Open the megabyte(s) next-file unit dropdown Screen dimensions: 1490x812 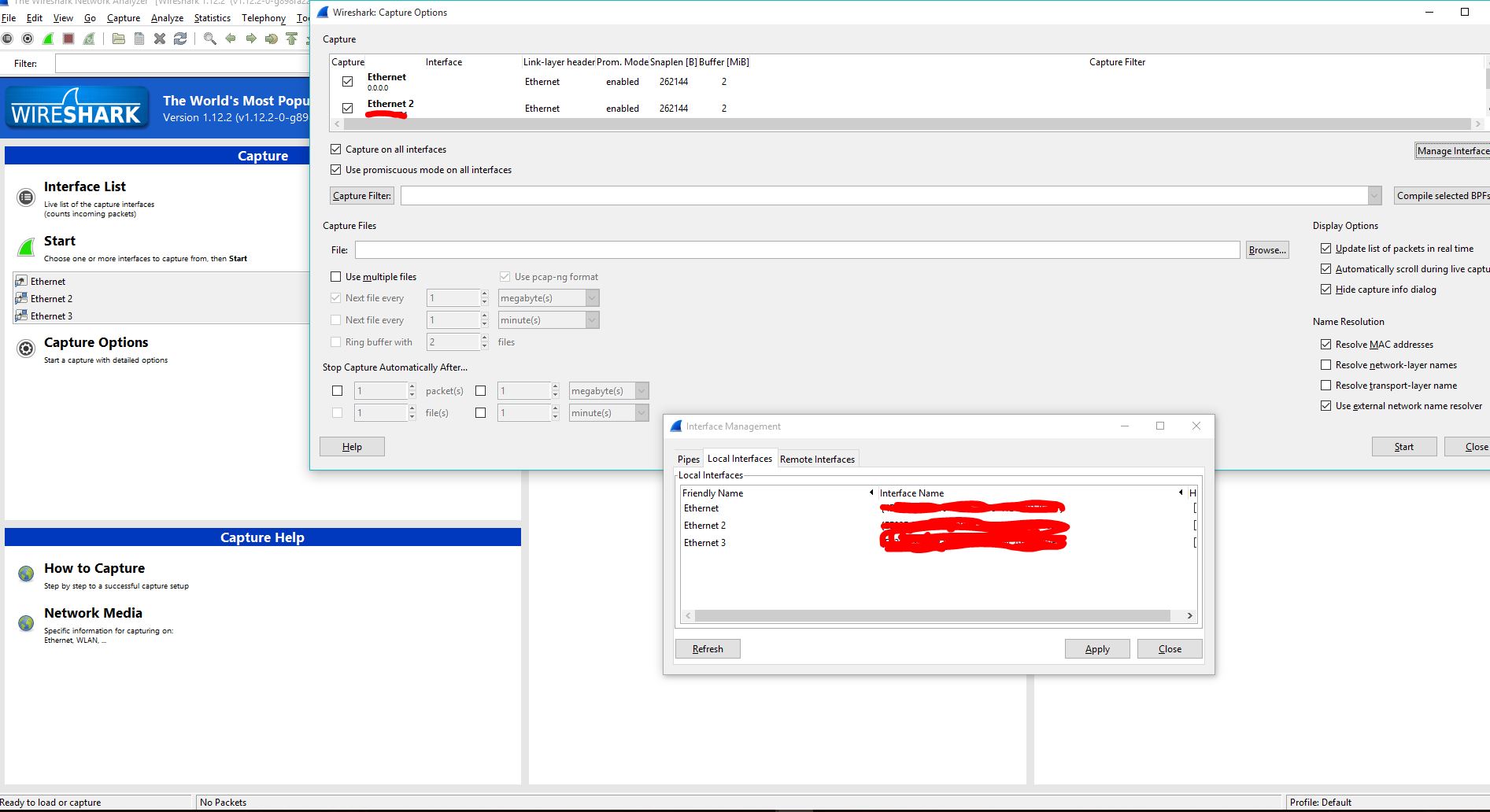pos(592,298)
